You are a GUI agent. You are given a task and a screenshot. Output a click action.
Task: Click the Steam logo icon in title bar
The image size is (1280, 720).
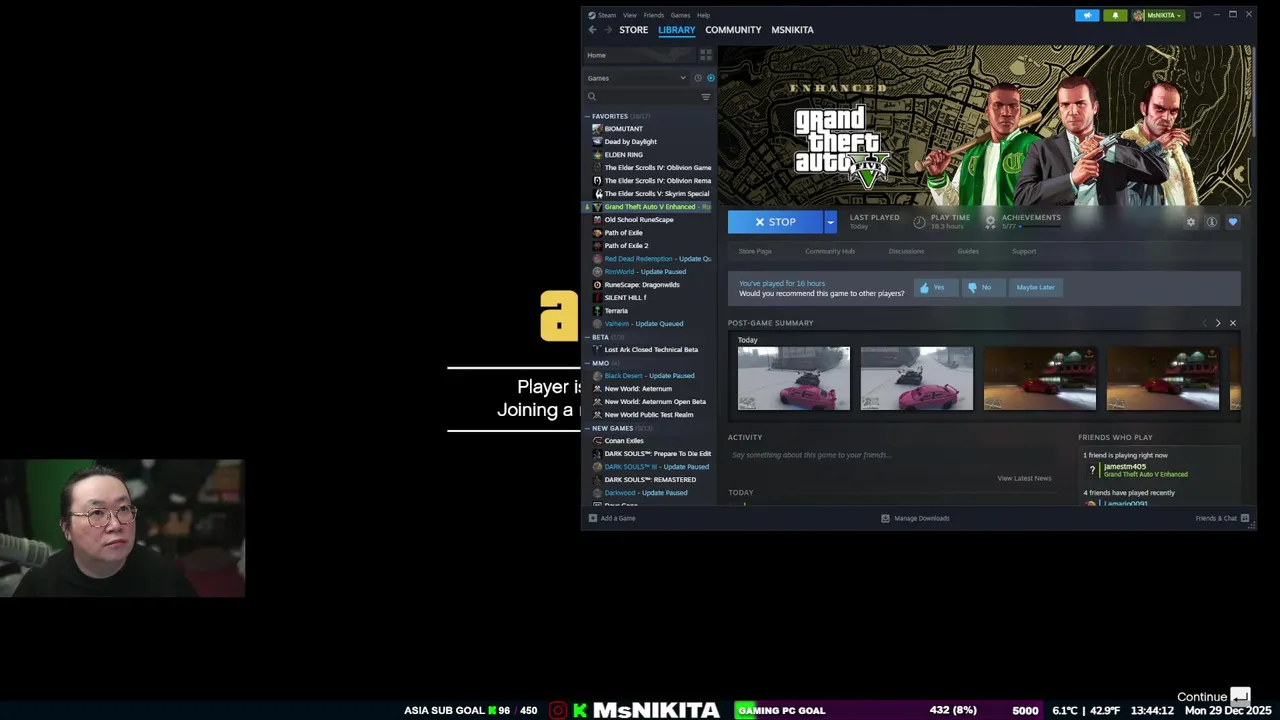coord(592,15)
